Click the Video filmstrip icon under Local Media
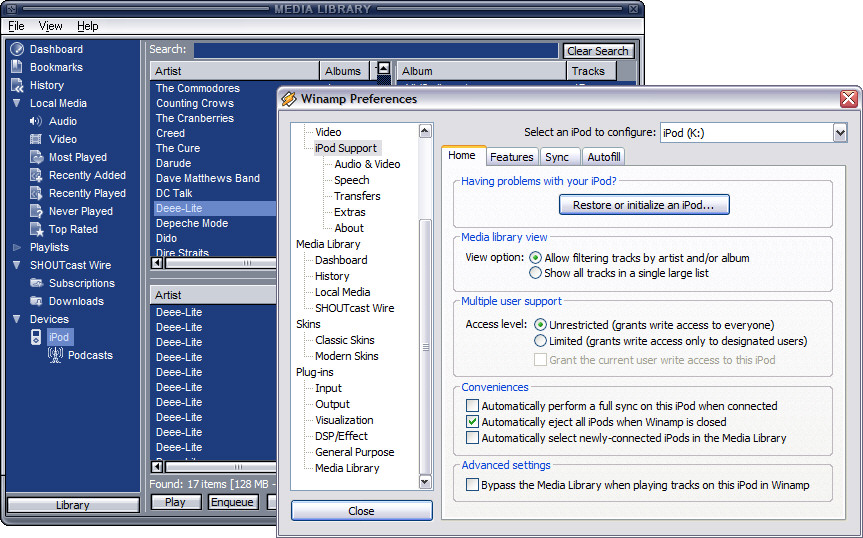 (x=36, y=139)
